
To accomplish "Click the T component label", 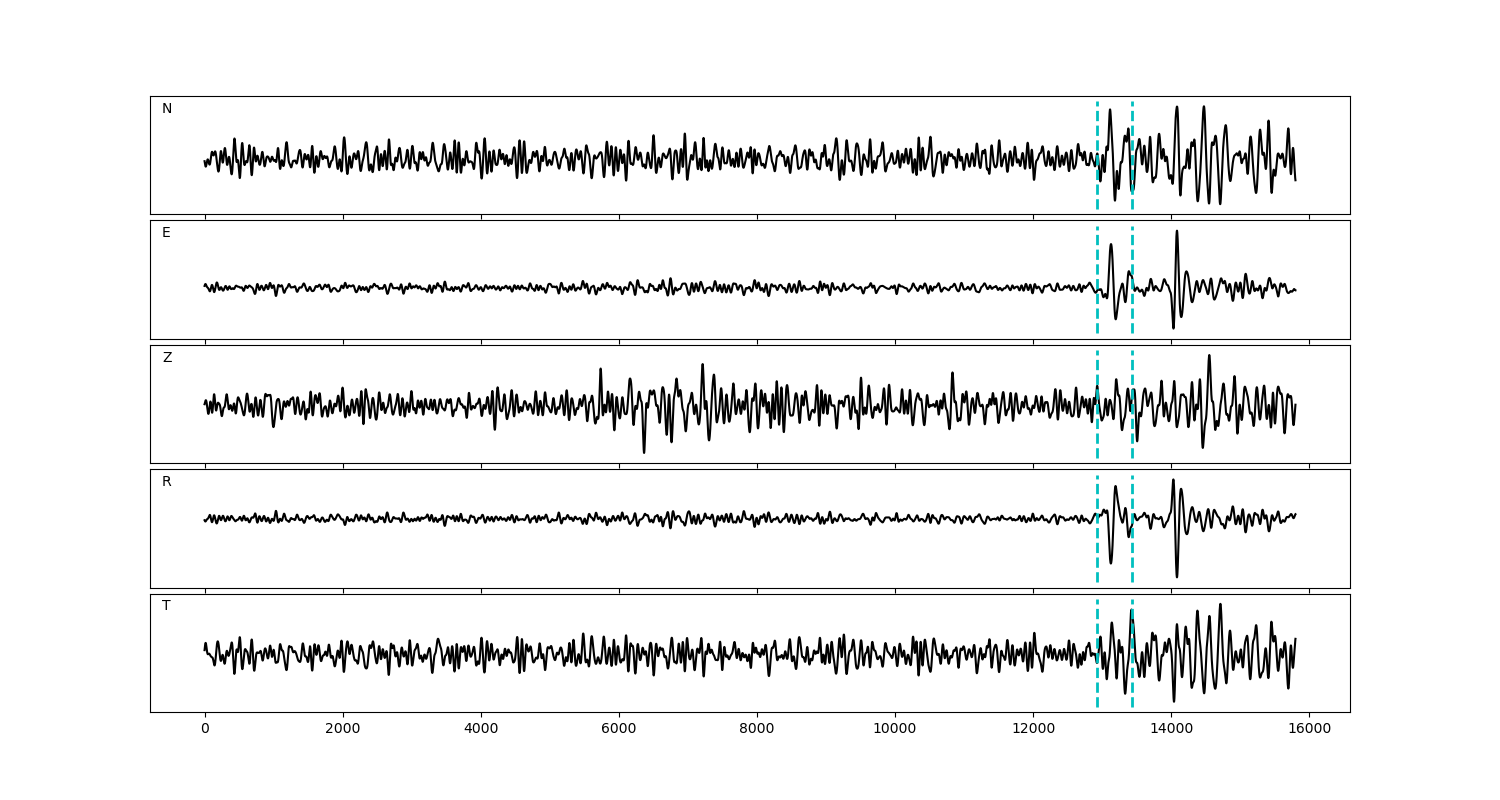I will tap(166, 606).
